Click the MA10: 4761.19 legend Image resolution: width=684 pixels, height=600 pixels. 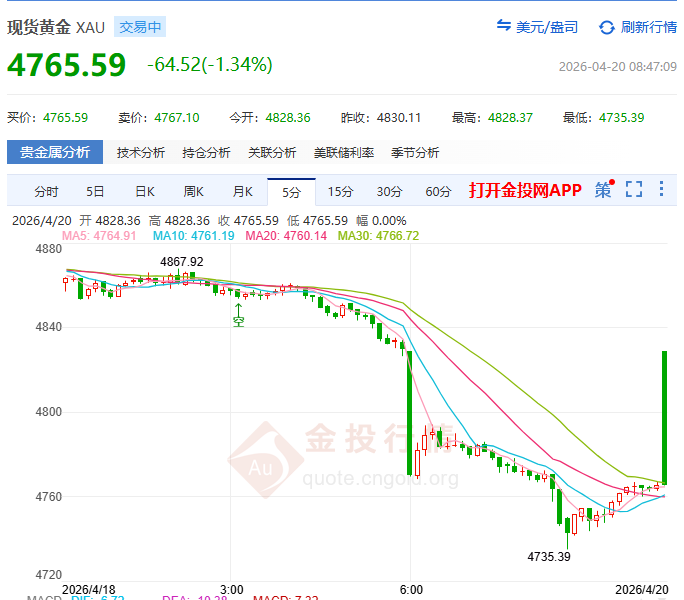tap(193, 236)
